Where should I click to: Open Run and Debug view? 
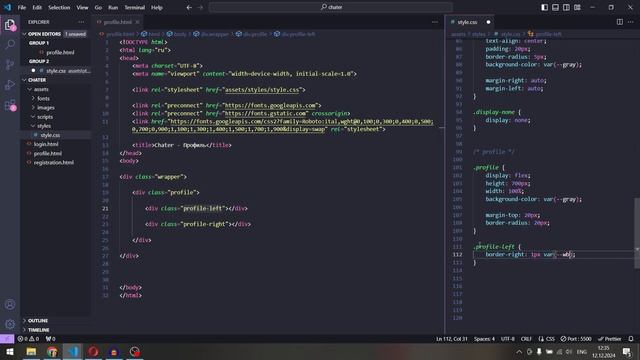(10, 84)
